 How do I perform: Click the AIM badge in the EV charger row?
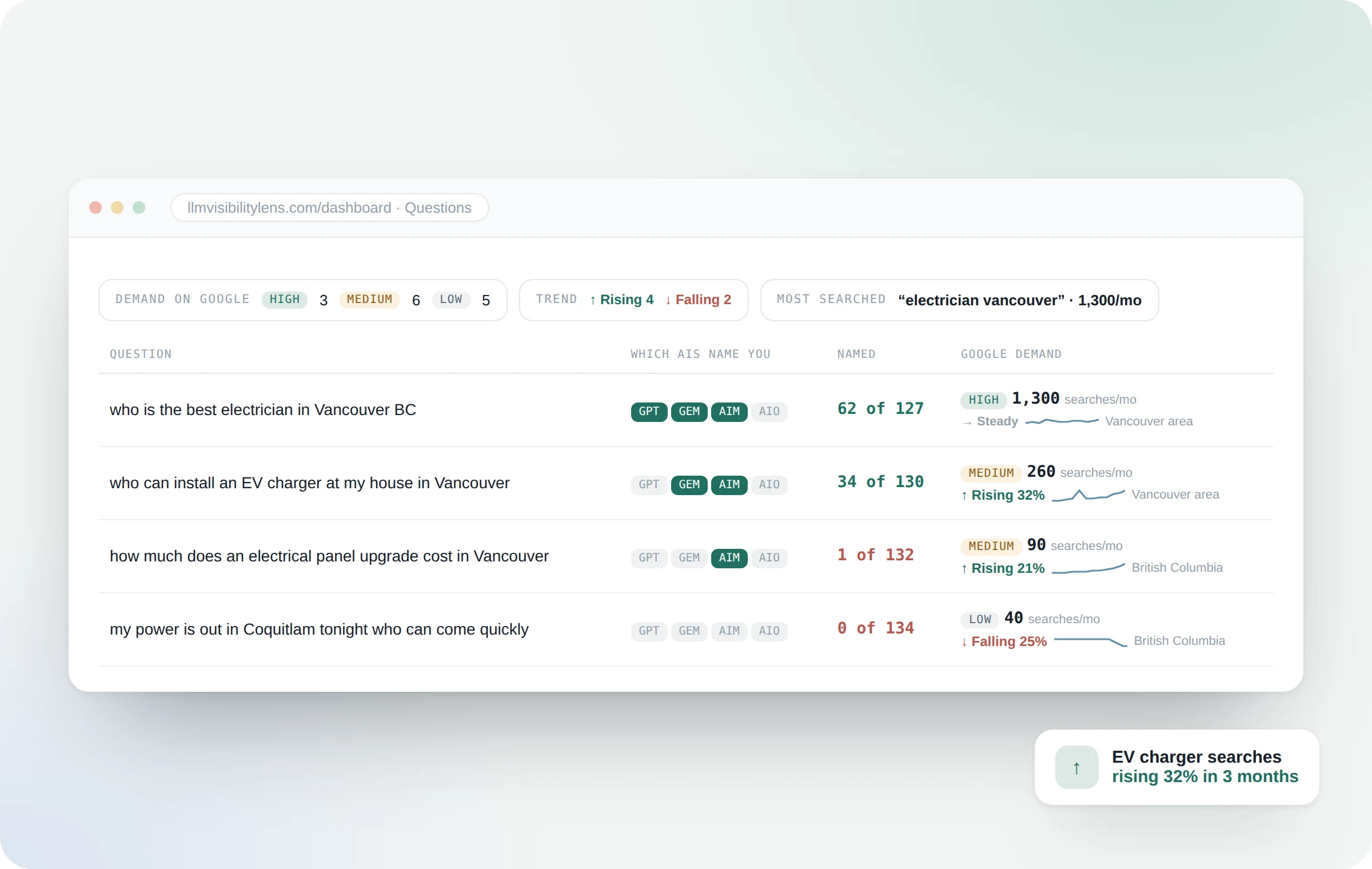[x=729, y=485]
